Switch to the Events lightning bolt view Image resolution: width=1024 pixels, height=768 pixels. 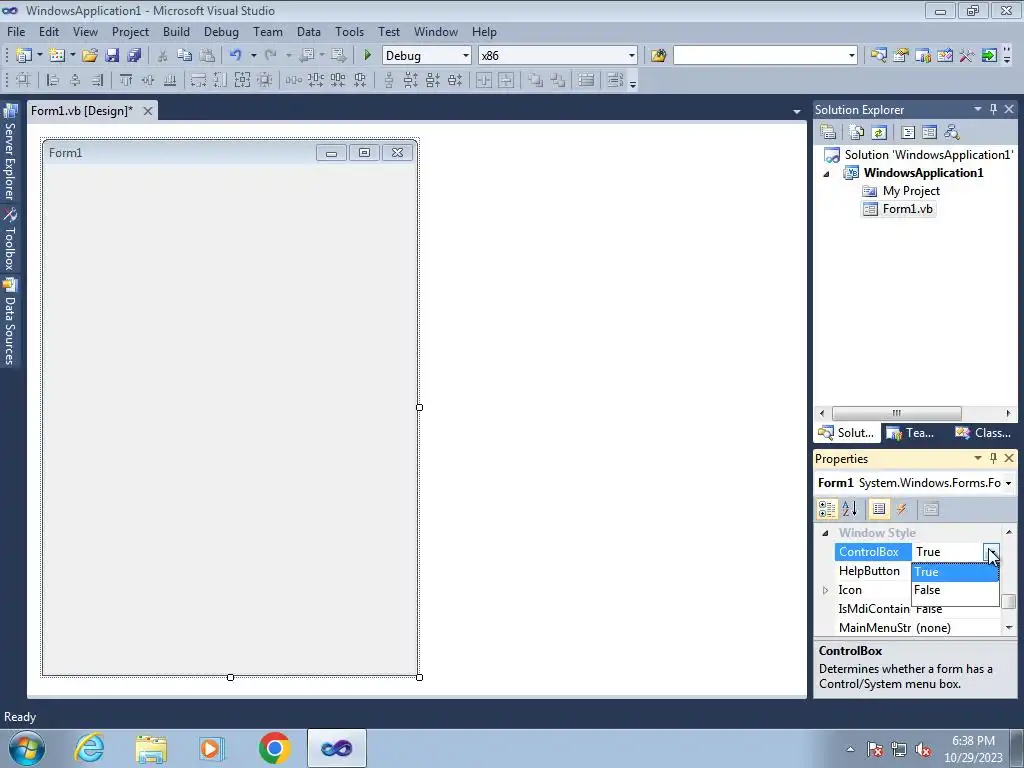[x=901, y=509]
